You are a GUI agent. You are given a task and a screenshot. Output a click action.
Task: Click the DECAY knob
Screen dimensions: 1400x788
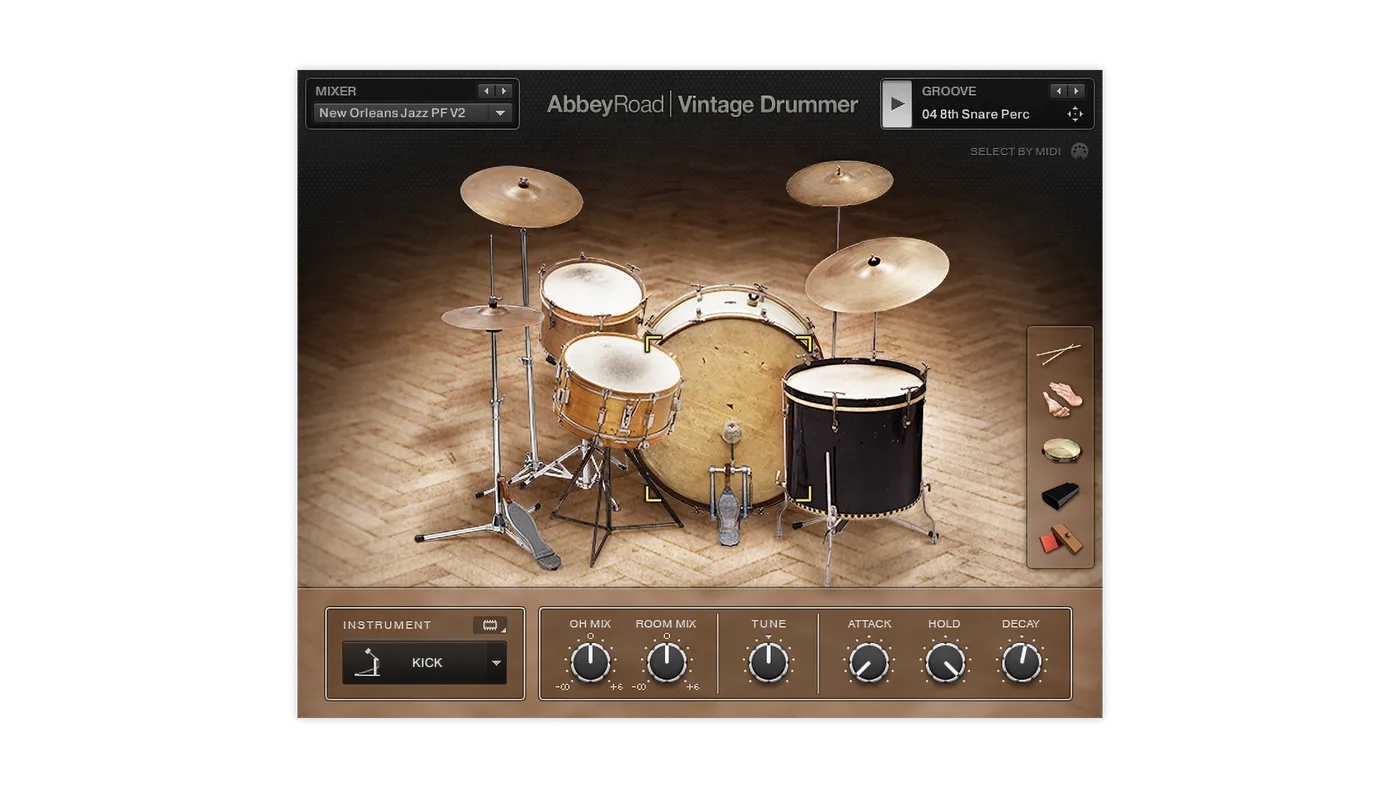(1021, 662)
